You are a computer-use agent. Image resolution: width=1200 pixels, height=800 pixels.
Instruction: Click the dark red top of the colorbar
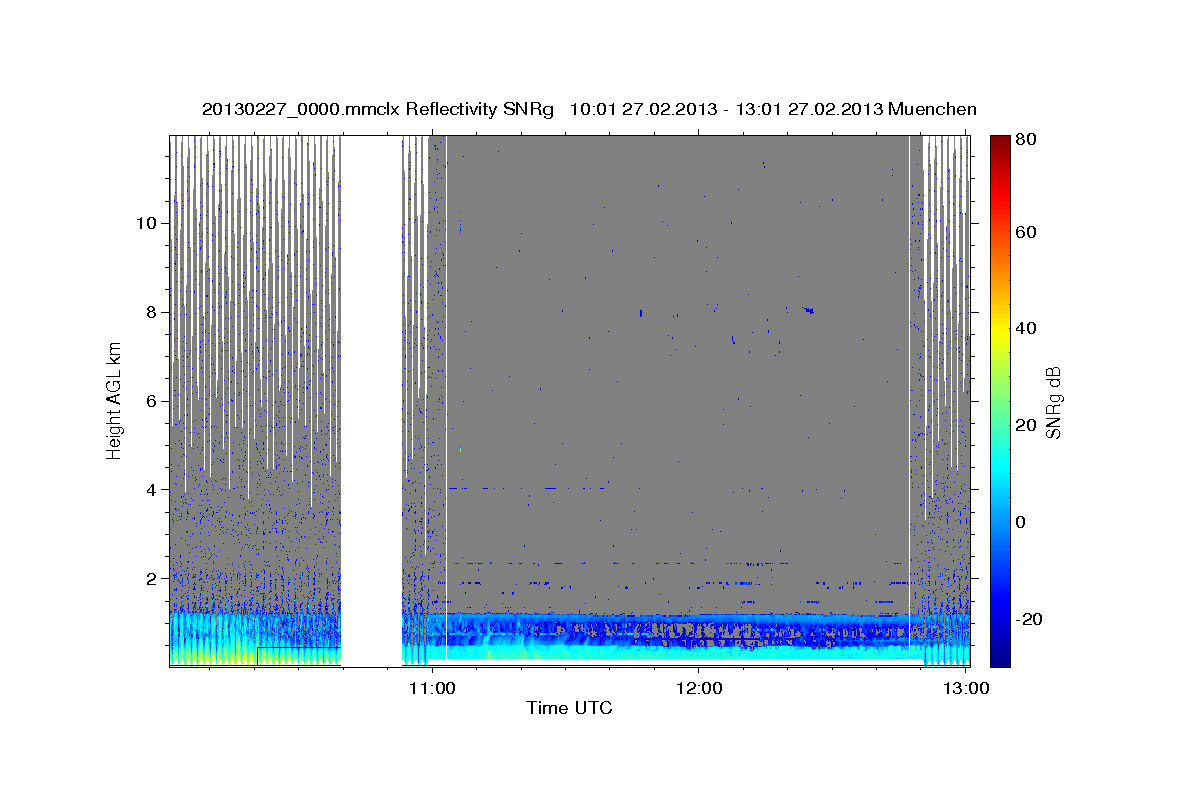1000,142
